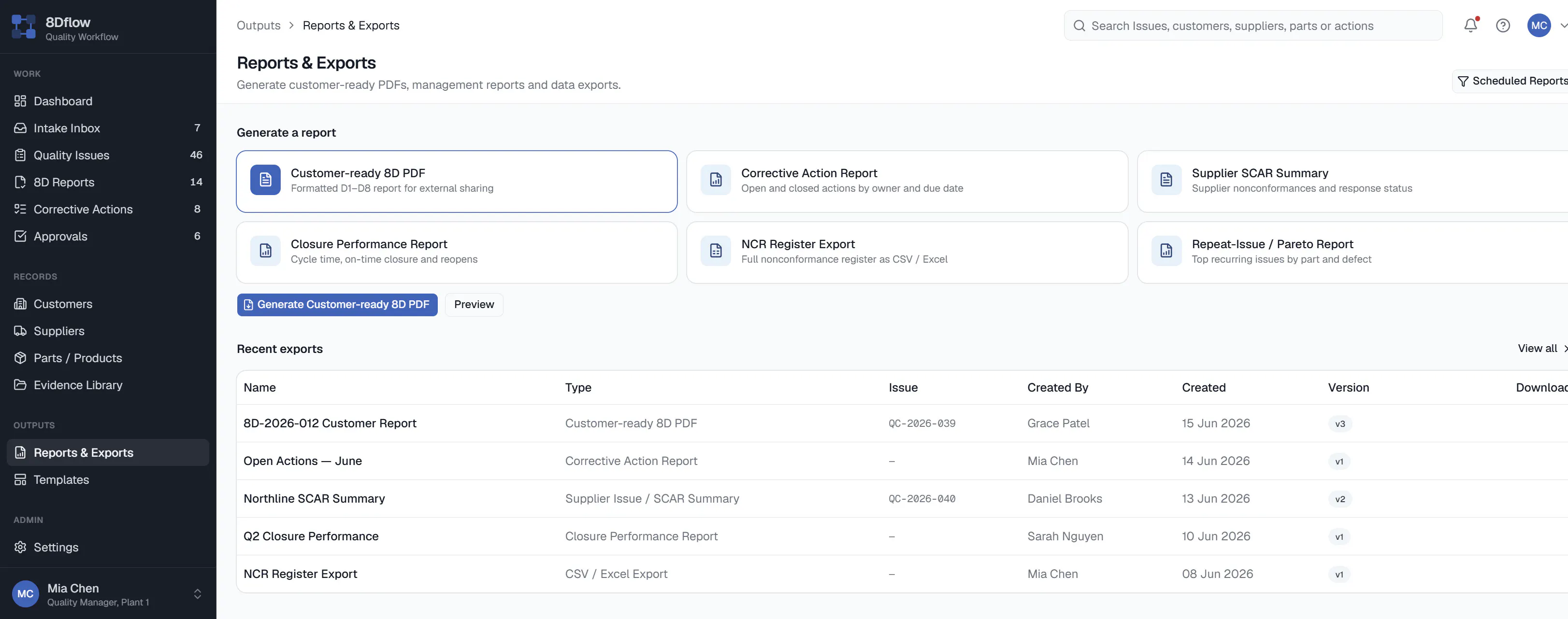Viewport: 1568px width, 619px height.
Task: Click the Templates sidebar icon
Action: [x=20, y=479]
